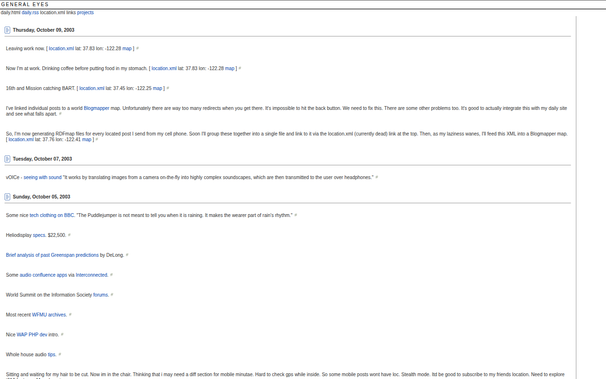Follow the 'seeing with sound' link
The width and height of the screenshot is (606, 379).
pyautogui.click(x=43, y=177)
